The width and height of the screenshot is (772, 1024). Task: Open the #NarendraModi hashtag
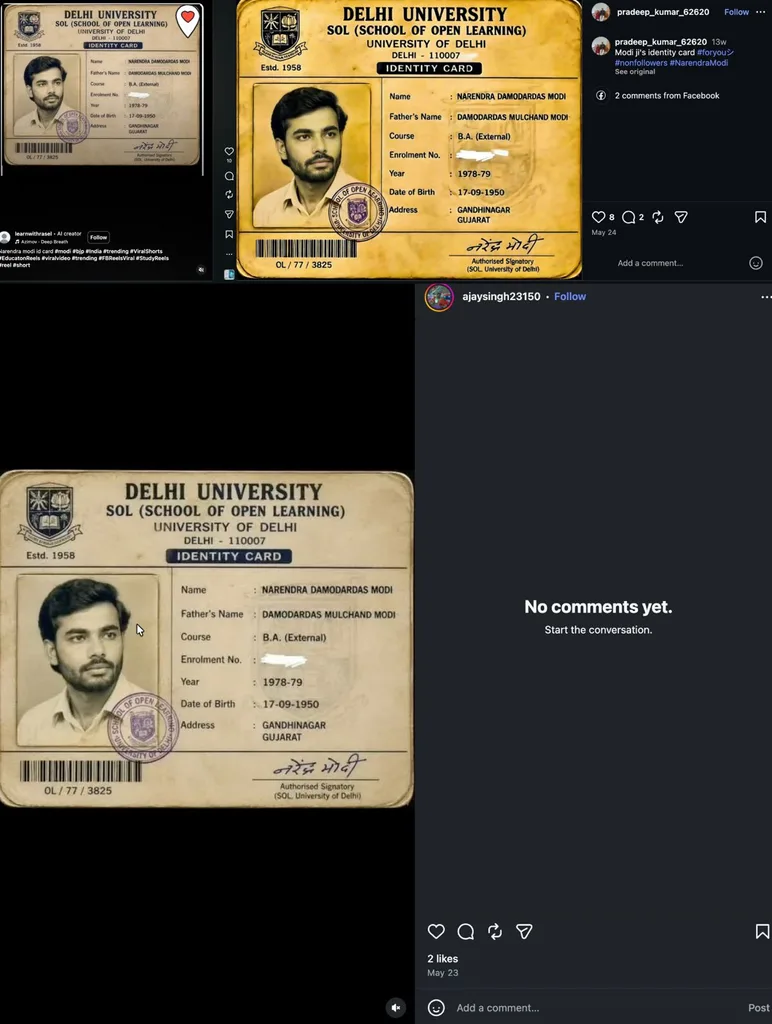click(x=699, y=63)
